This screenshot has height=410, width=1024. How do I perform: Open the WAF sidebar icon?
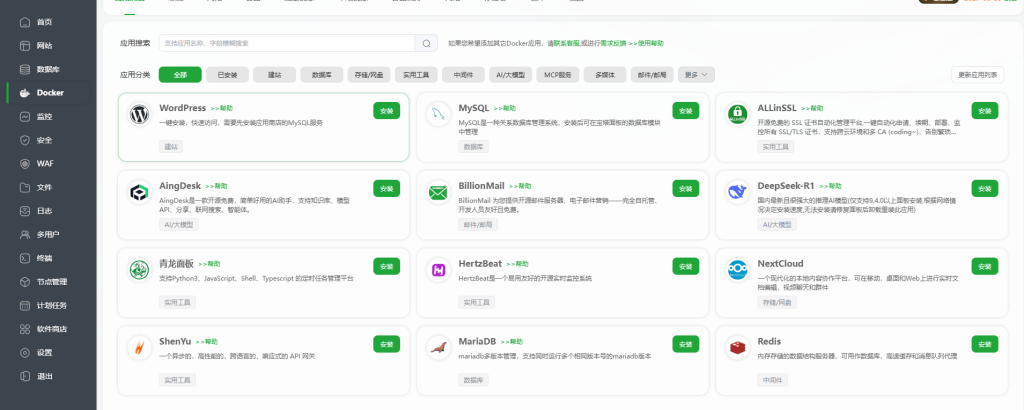point(25,164)
